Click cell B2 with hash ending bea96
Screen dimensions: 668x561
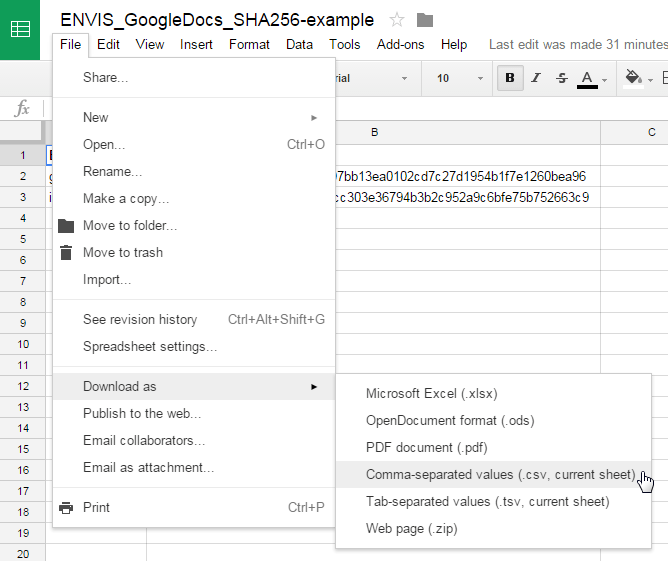[468, 176]
